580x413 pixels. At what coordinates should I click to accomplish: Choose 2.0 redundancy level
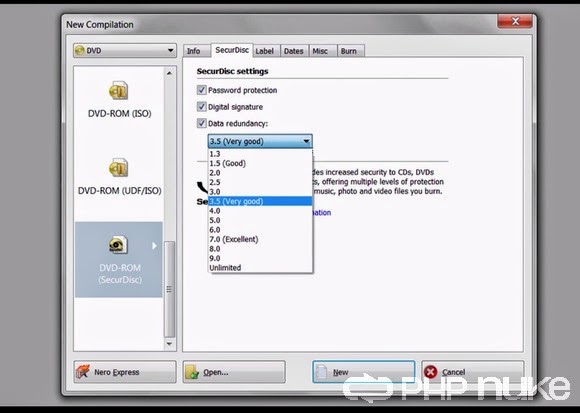click(260, 173)
